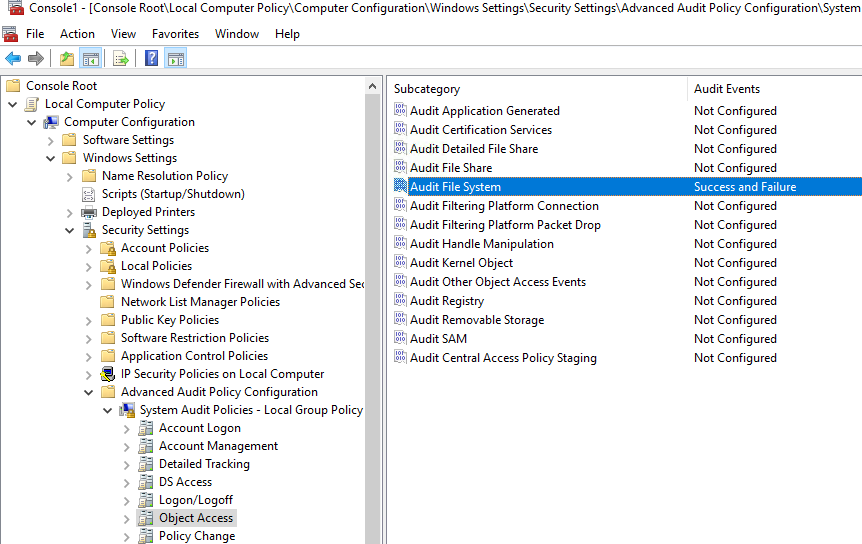The image size is (862, 544).
Task: Expand the Software Settings node
Action: 50,140
